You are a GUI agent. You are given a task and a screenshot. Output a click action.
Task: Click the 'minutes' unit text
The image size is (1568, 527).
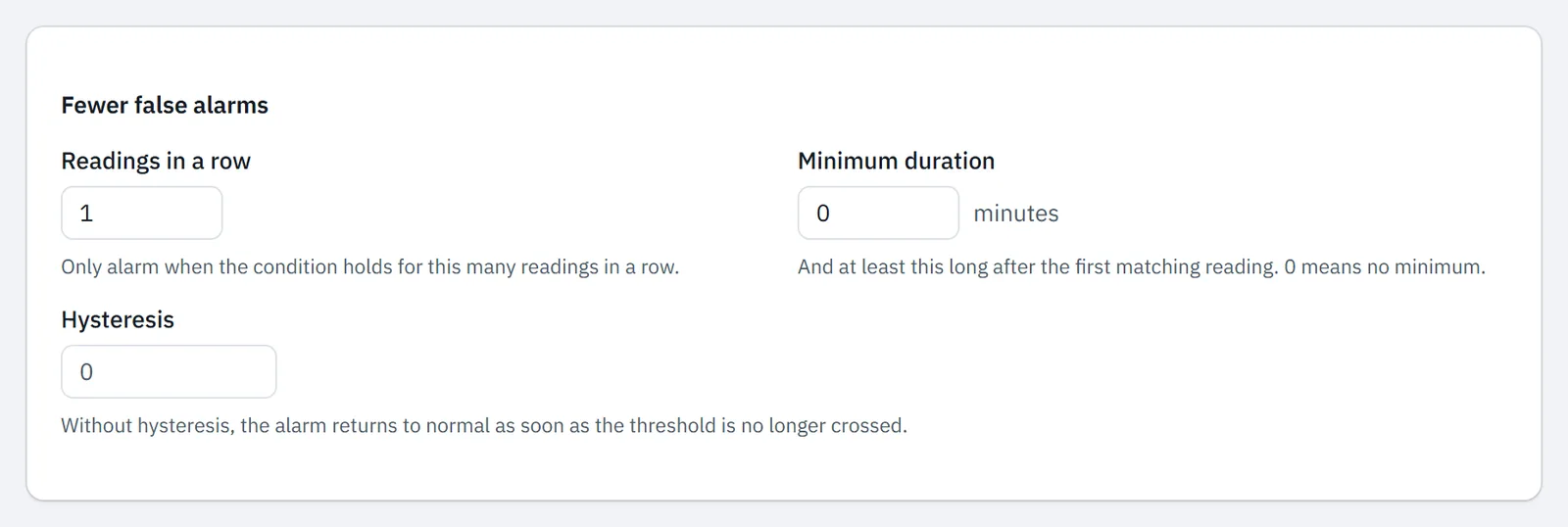coord(1016,214)
